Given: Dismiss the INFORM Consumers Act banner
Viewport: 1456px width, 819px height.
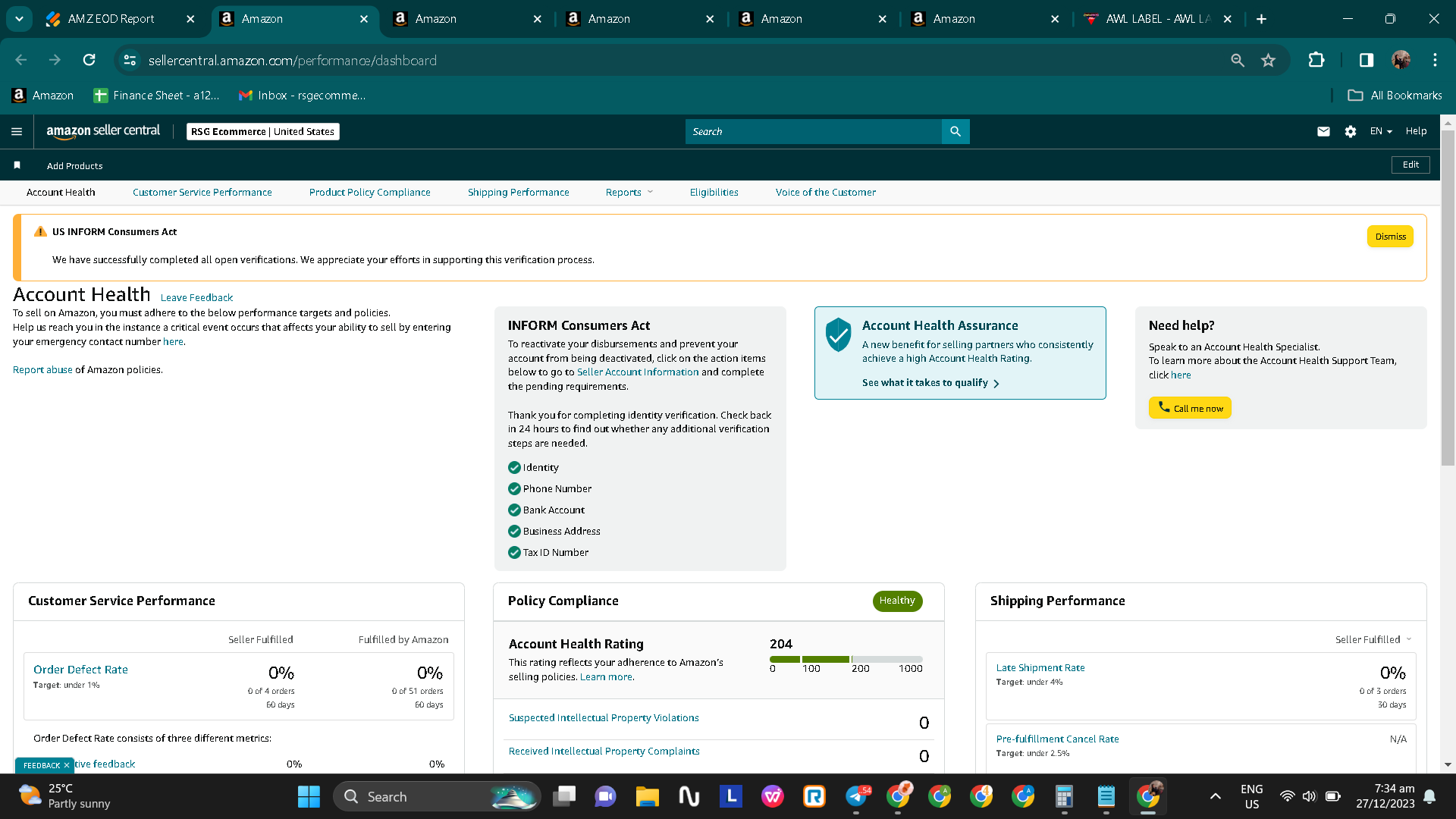Looking at the screenshot, I should 1390,237.
